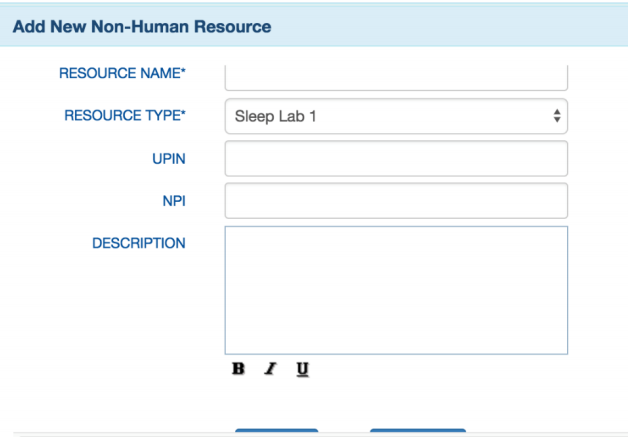Open the Resource Type dropdown
628x437 pixels.
click(x=396, y=115)
